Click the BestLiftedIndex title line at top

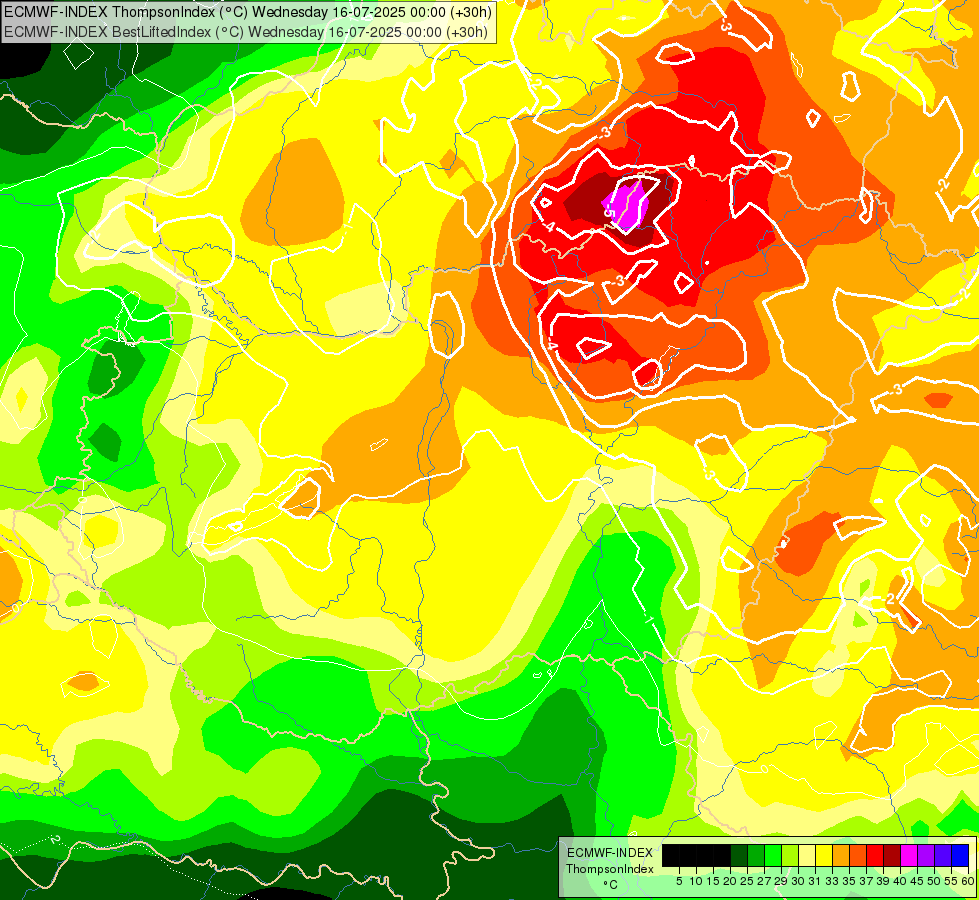click(246, 31)
